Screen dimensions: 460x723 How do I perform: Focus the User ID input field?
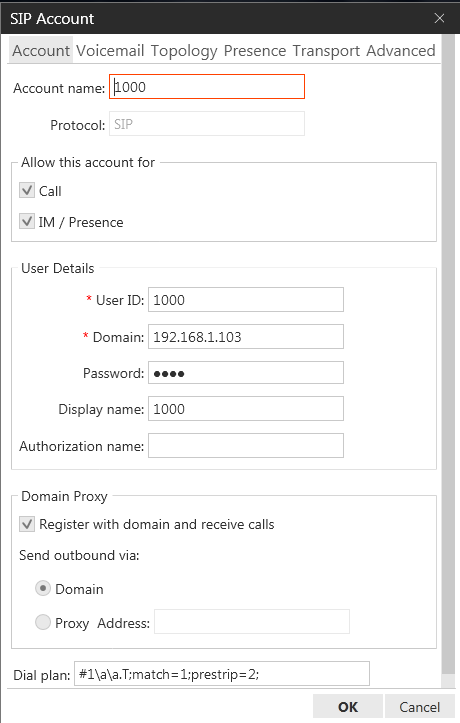[x=246, y=300]
